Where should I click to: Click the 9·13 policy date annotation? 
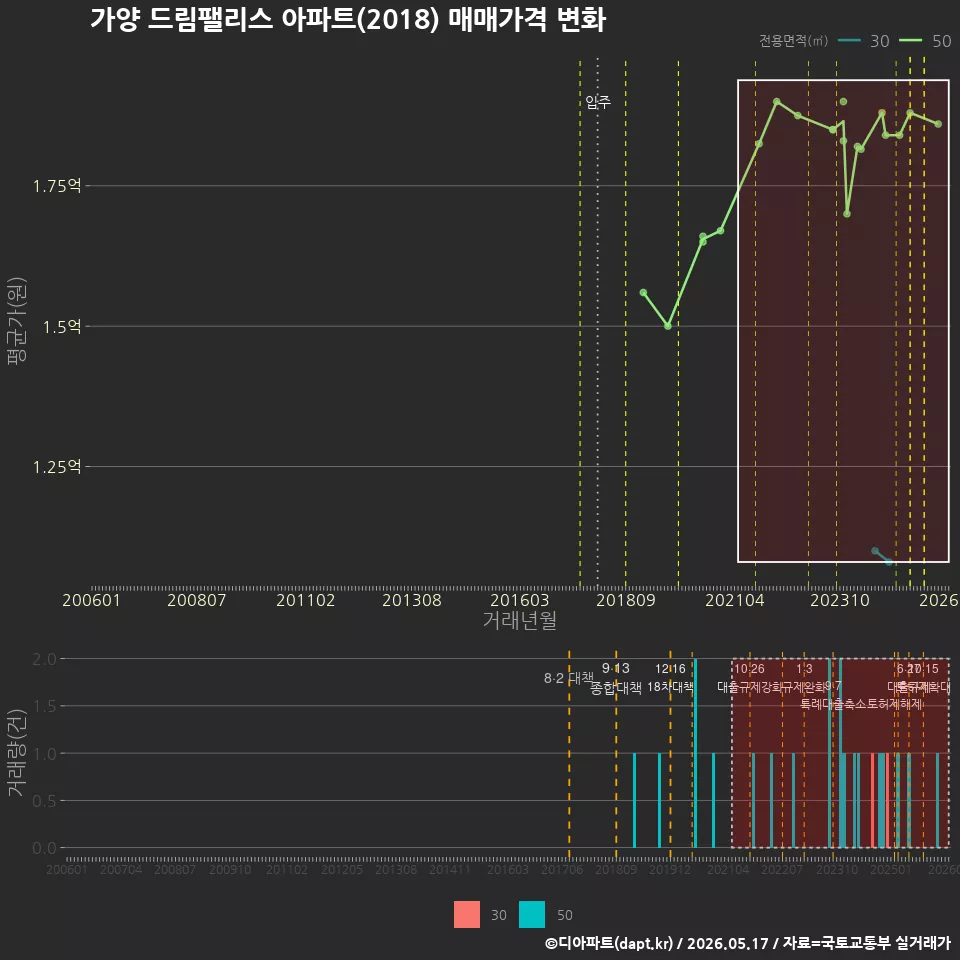616,668
